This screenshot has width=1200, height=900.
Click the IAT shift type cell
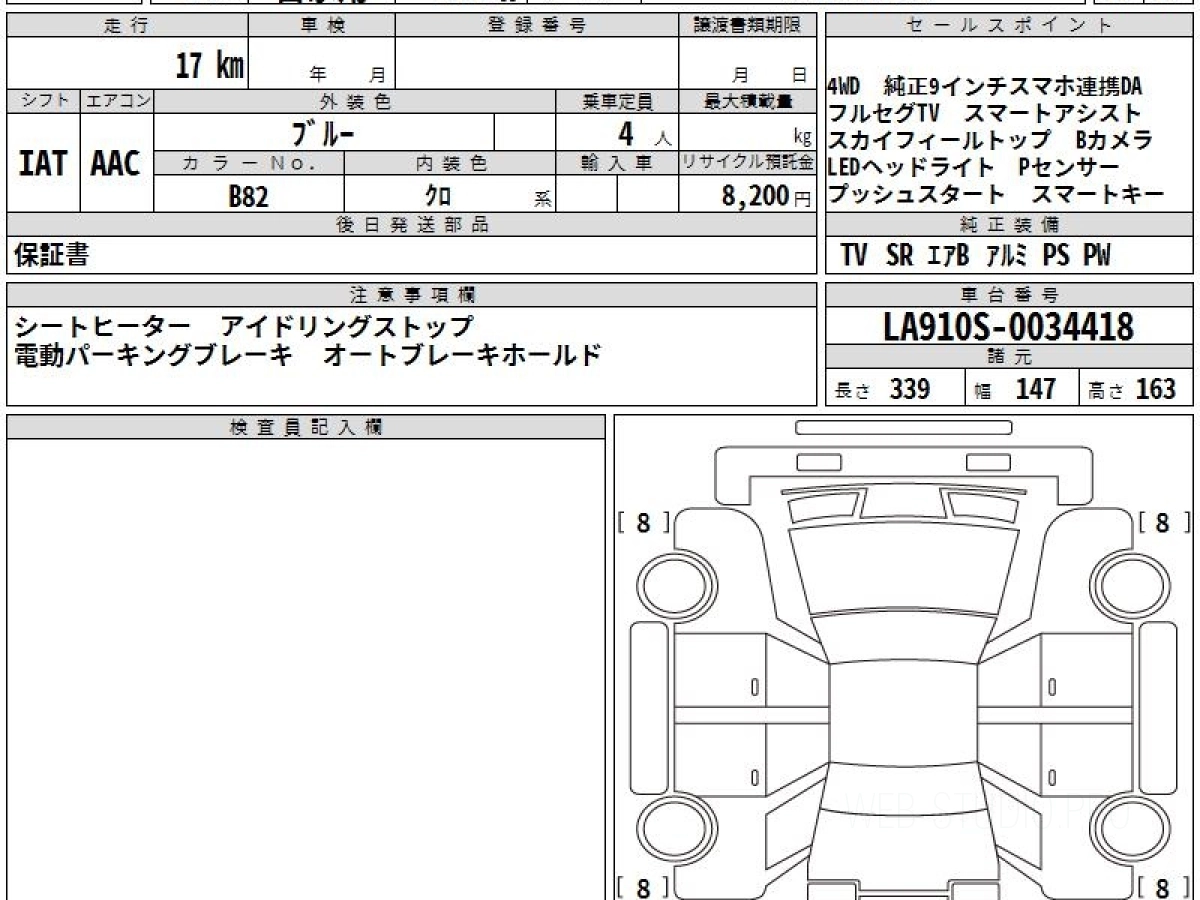tap(43, 164)
